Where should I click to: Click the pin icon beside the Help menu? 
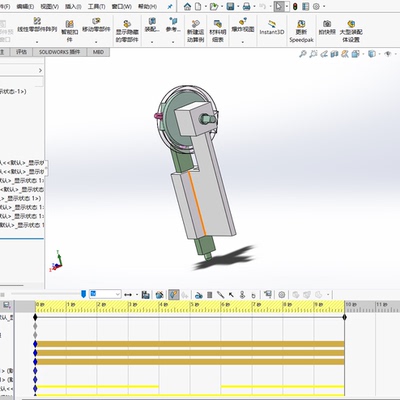pyautogui.click(x=170, y=6)
